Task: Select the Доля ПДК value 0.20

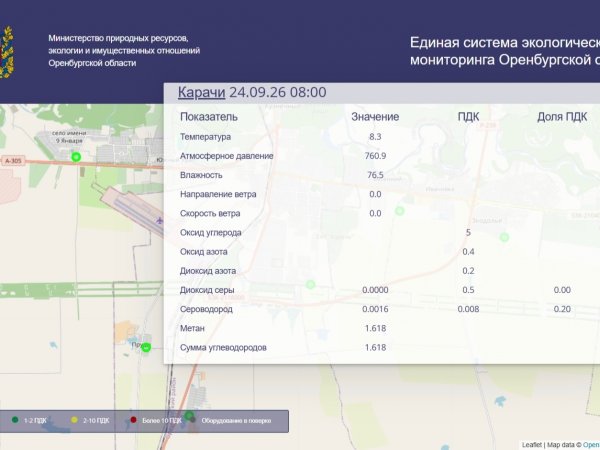Action: 562,309
